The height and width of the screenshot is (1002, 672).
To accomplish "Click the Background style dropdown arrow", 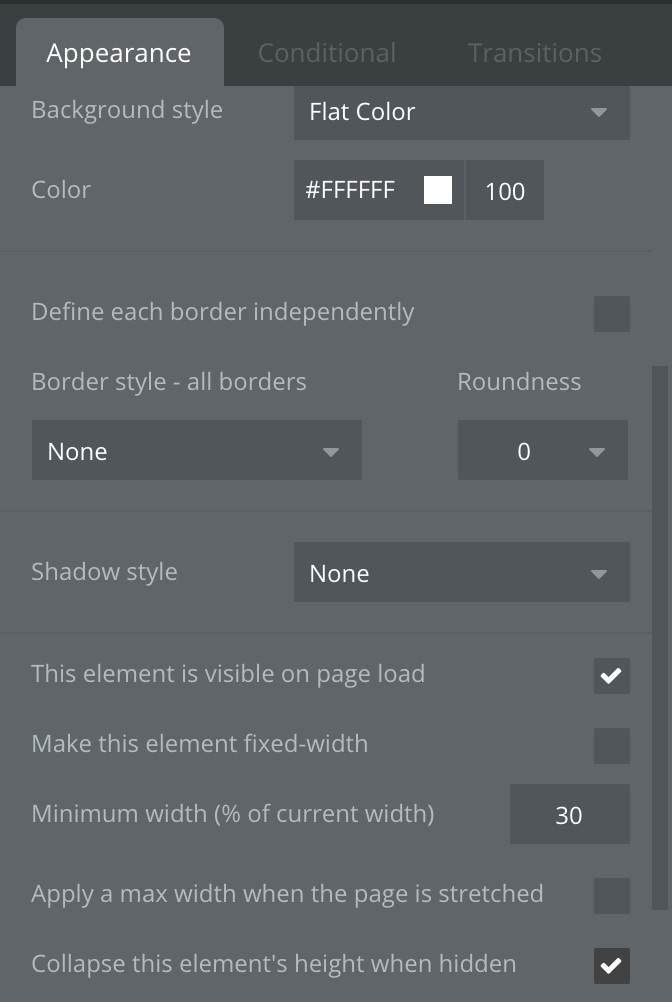I will click(x=599, y=112).
